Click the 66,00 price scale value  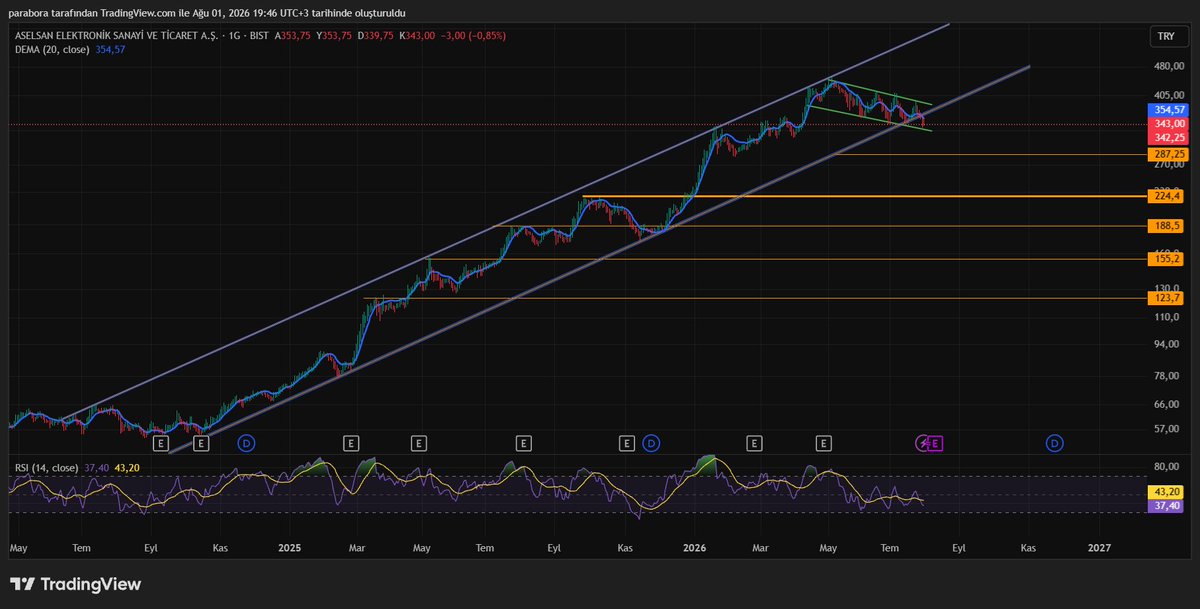pos(1168,404)
